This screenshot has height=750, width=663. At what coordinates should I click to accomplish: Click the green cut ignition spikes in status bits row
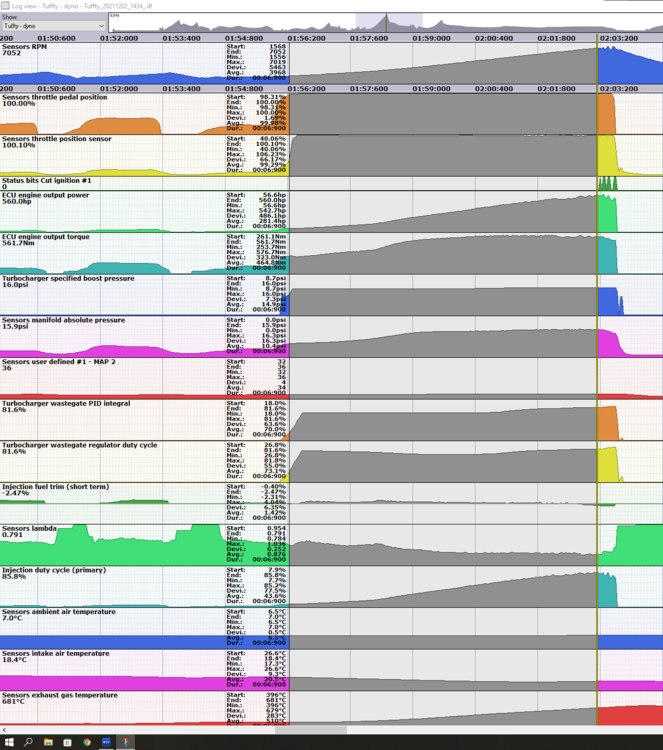(x=608, y=183)
